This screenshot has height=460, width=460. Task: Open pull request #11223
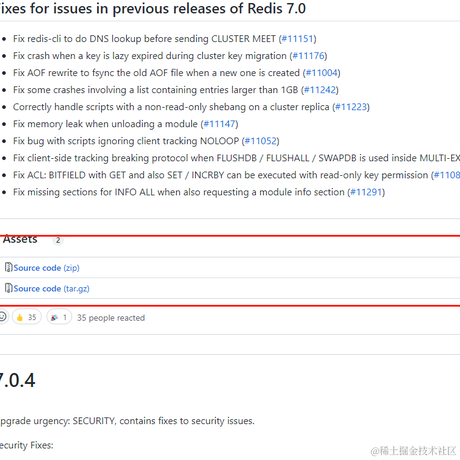(x=351, y=107)
